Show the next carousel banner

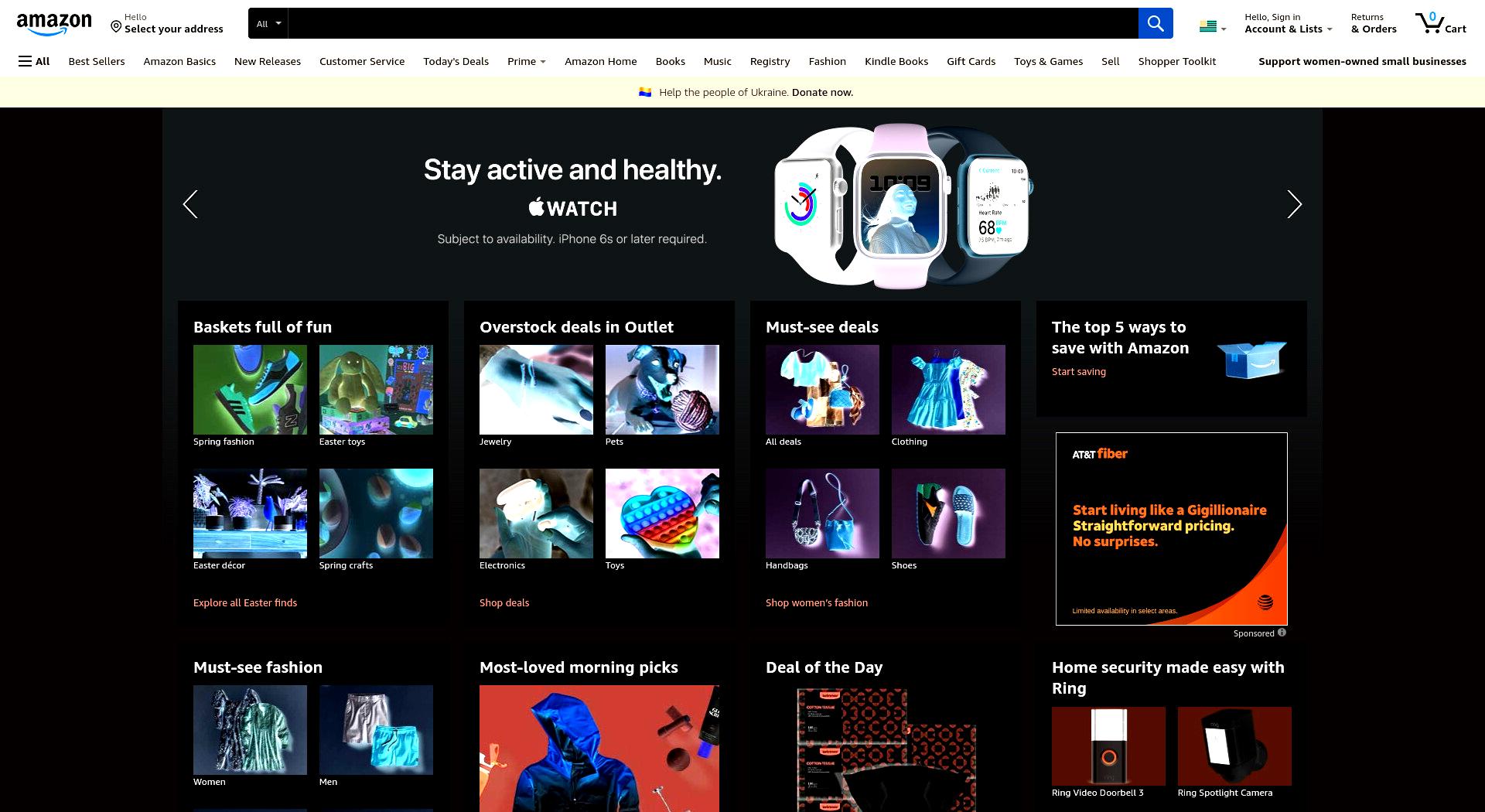(1294, 204)
